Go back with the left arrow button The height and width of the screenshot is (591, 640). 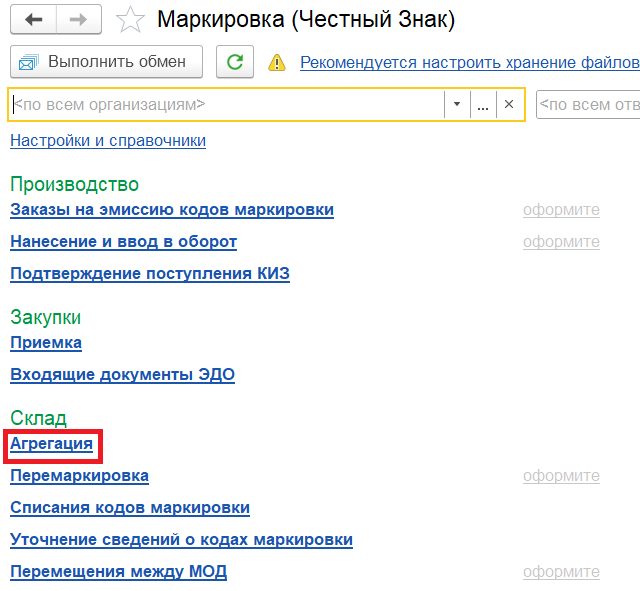pyautogui.click(x=33, y=19)
